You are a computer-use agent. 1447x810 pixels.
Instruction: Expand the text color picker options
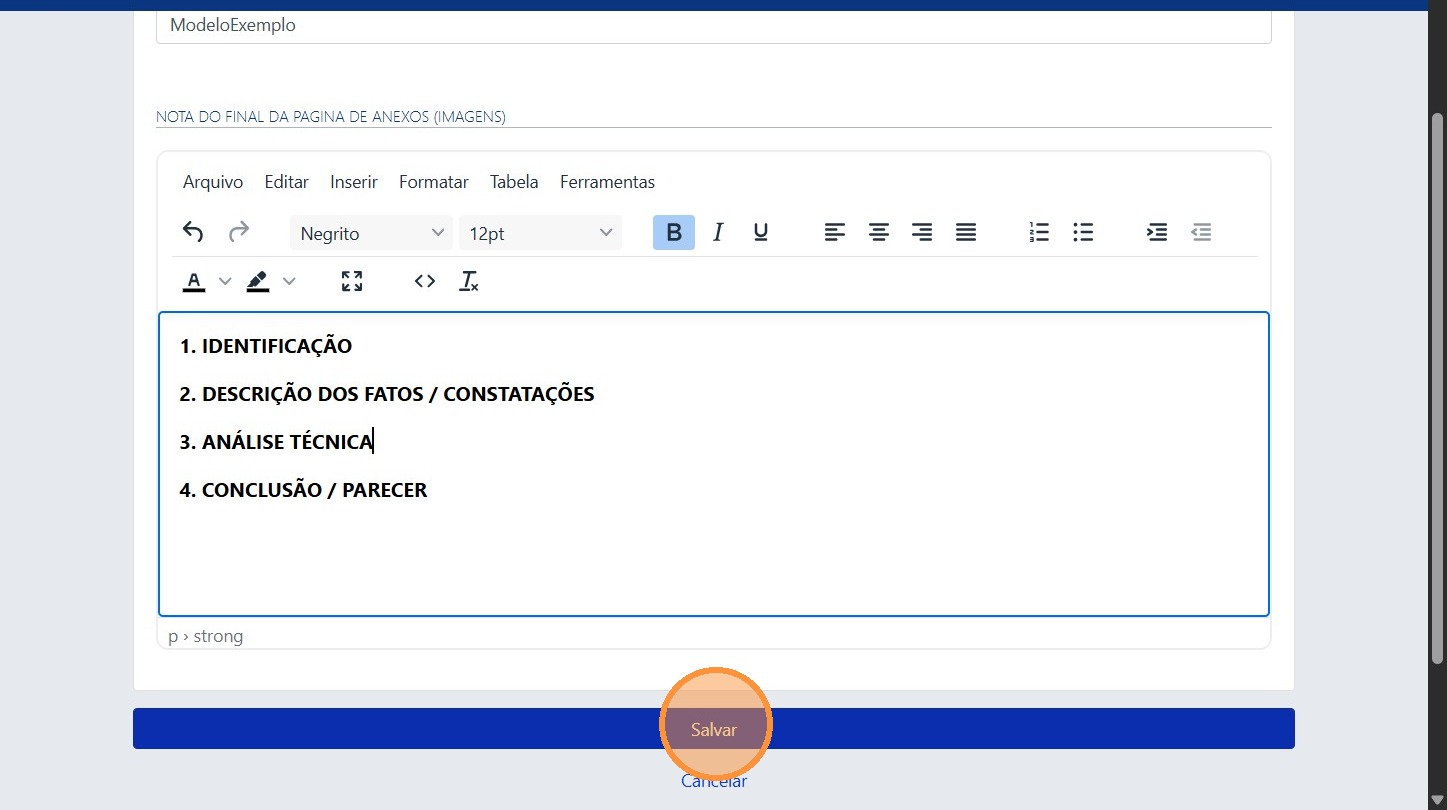coord(224,281)
